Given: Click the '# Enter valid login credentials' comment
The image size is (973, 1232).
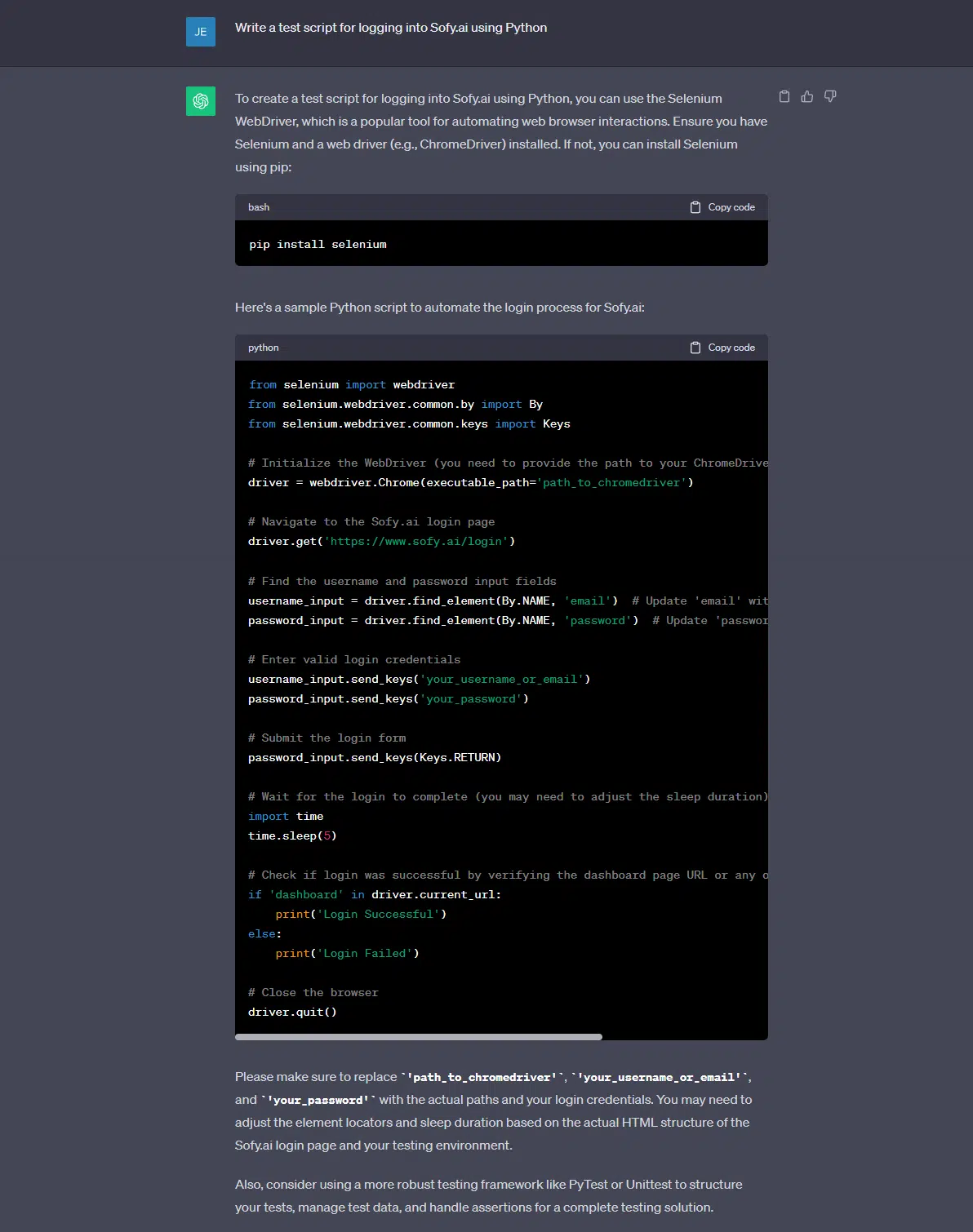Looking at the screenshot, I should [354, 660].
